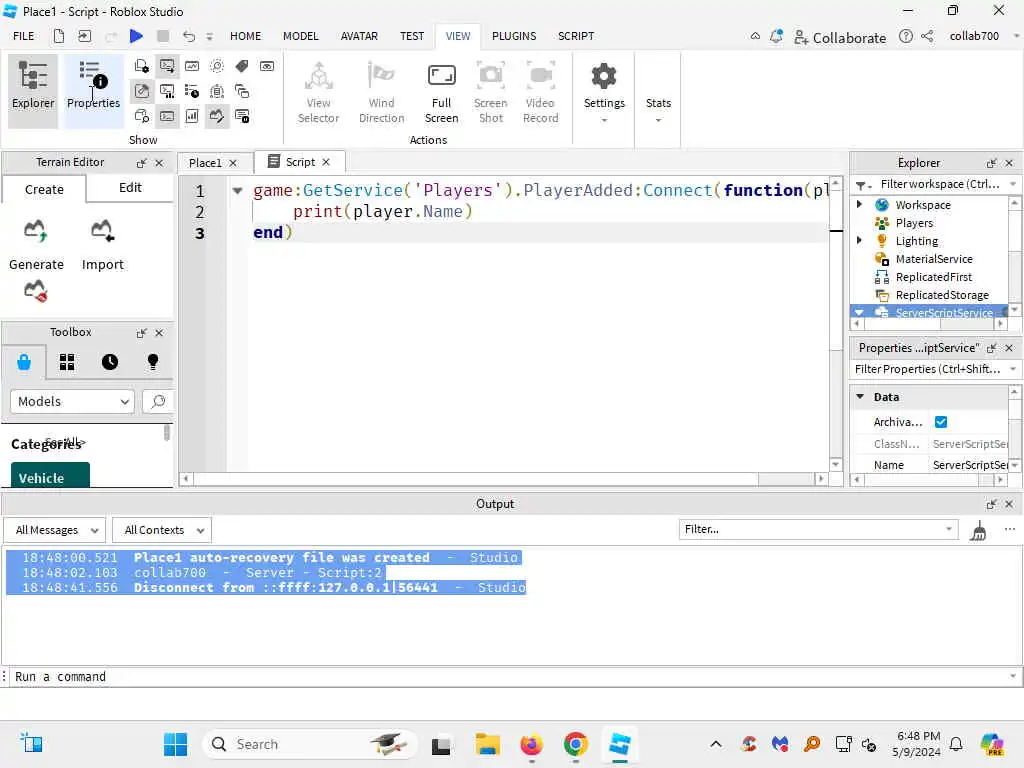Image resolution: width=1024 pixels, height=768 pixels.
Task: Click the New file icon next to FILE
Action: click(x=59, y=36)
